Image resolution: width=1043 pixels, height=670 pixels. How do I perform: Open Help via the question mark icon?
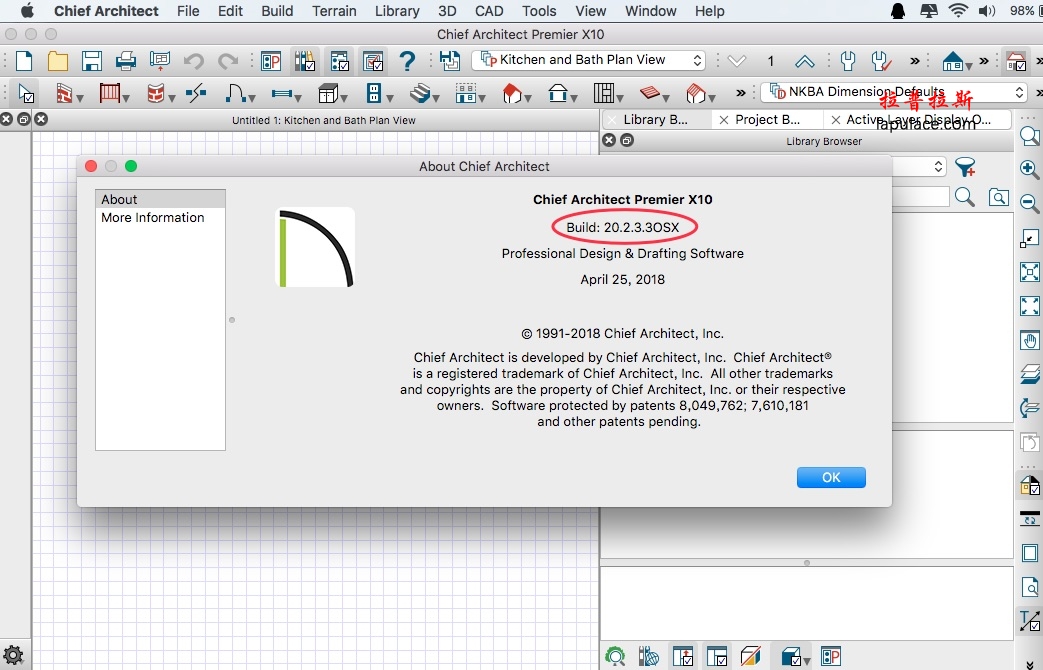[x=407, y=61]
